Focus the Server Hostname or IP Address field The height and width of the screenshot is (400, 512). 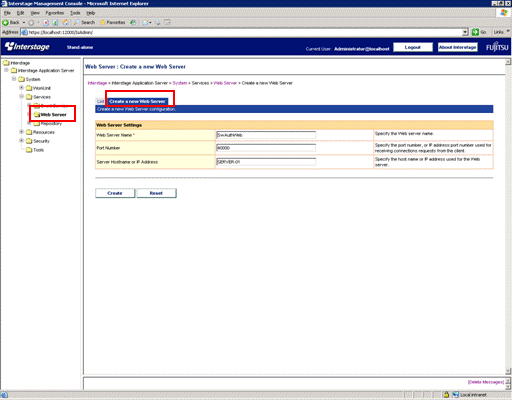(x=266, y=162)
